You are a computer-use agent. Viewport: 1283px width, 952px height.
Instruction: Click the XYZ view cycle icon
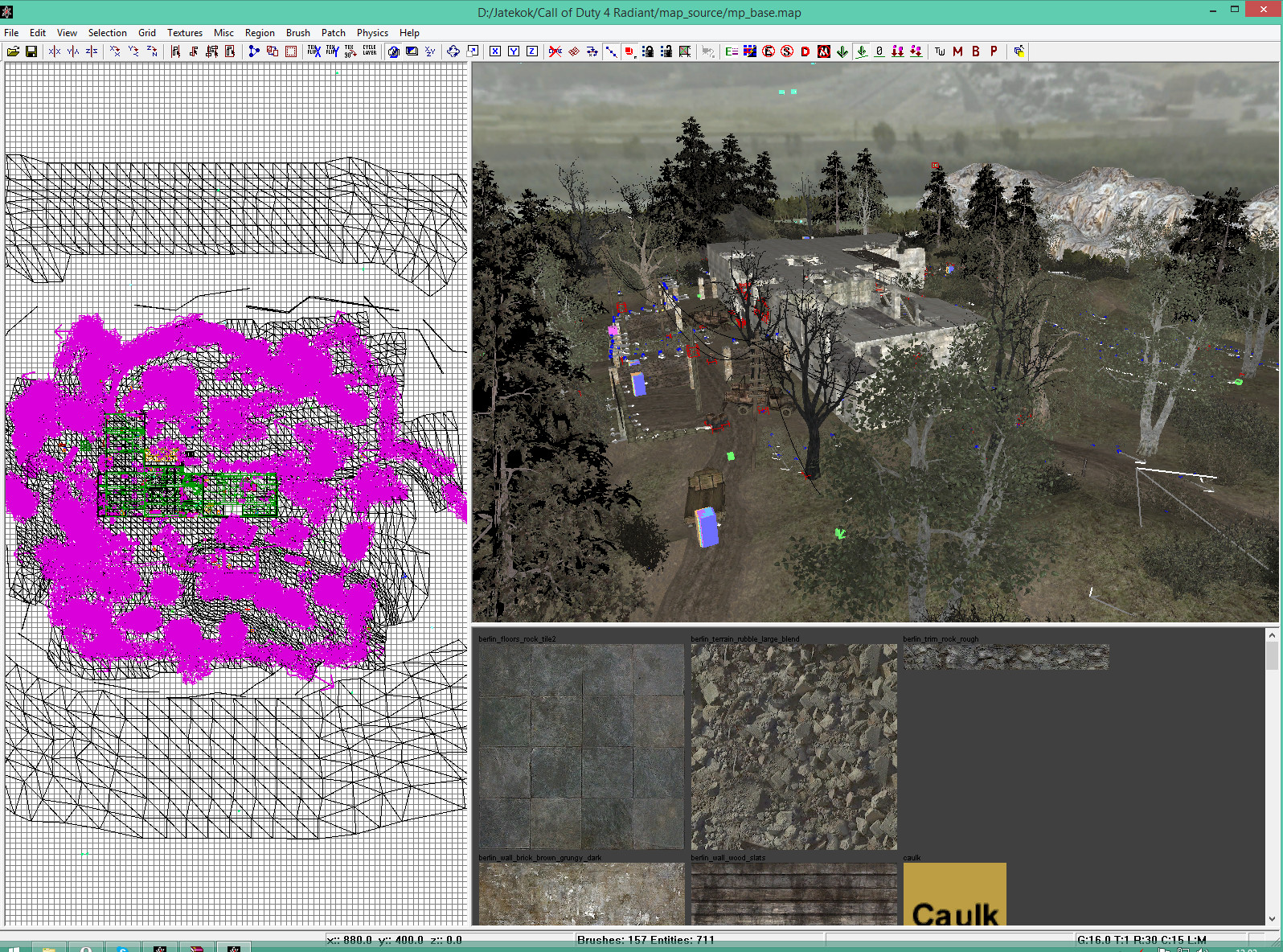coord(430,51)
